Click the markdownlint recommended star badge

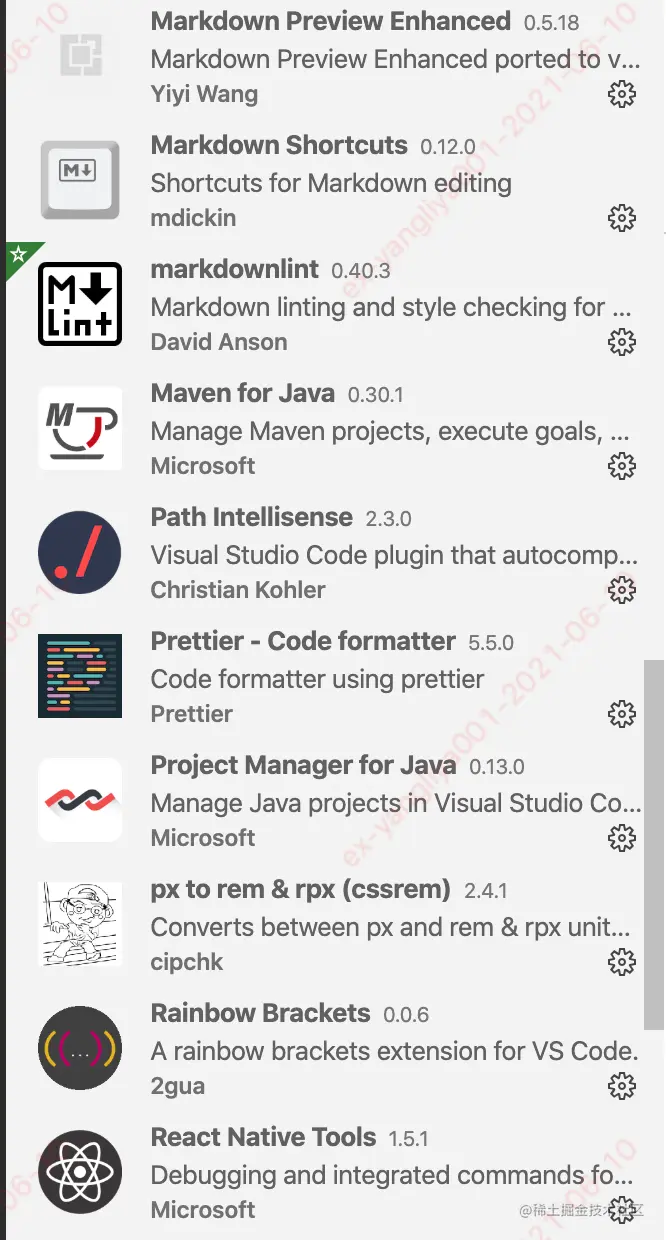tap(17, 254)
